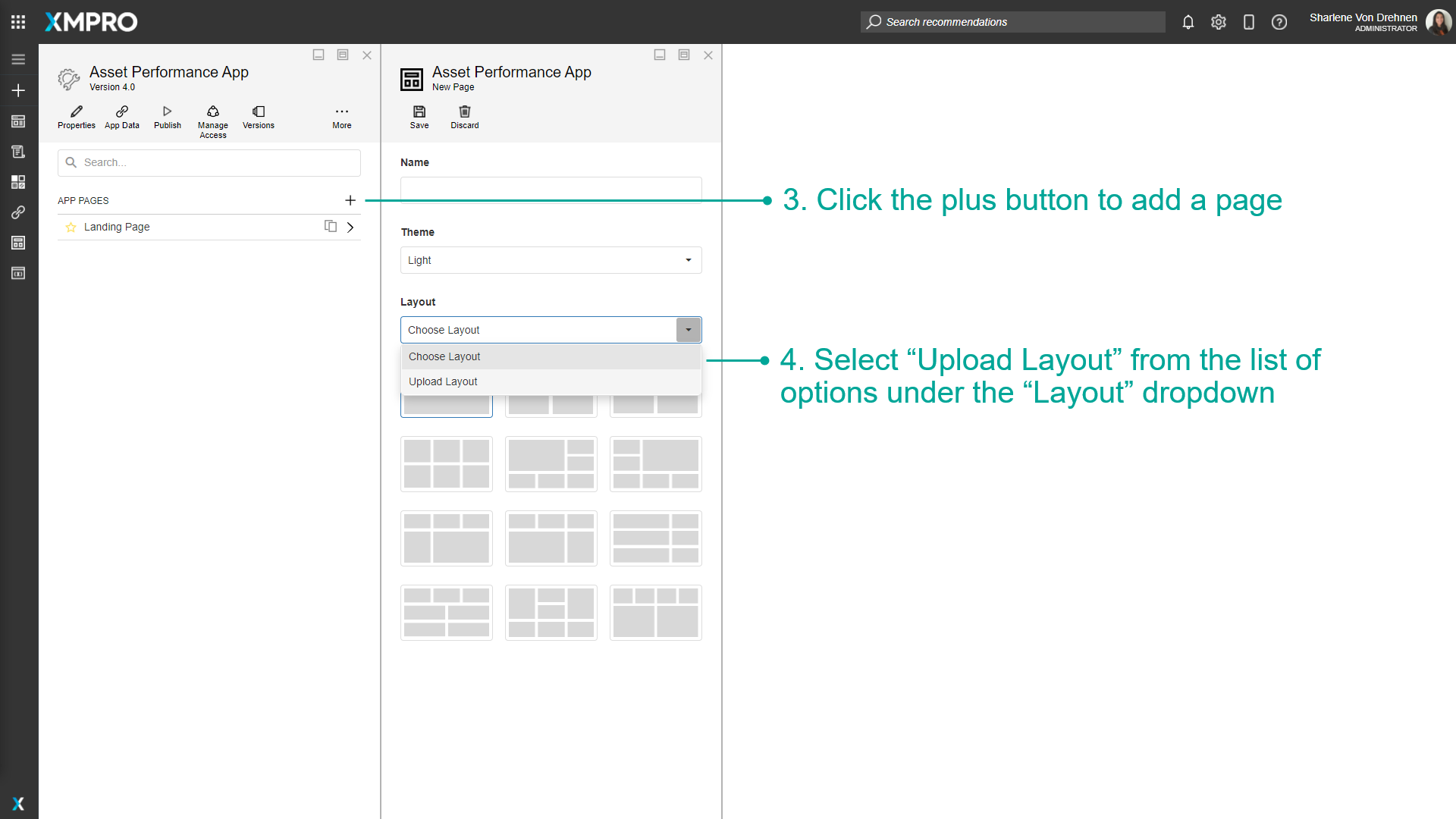Open Manage Access
The width and height of the screenshot is (1456, 819).
(x=212, y=118)
